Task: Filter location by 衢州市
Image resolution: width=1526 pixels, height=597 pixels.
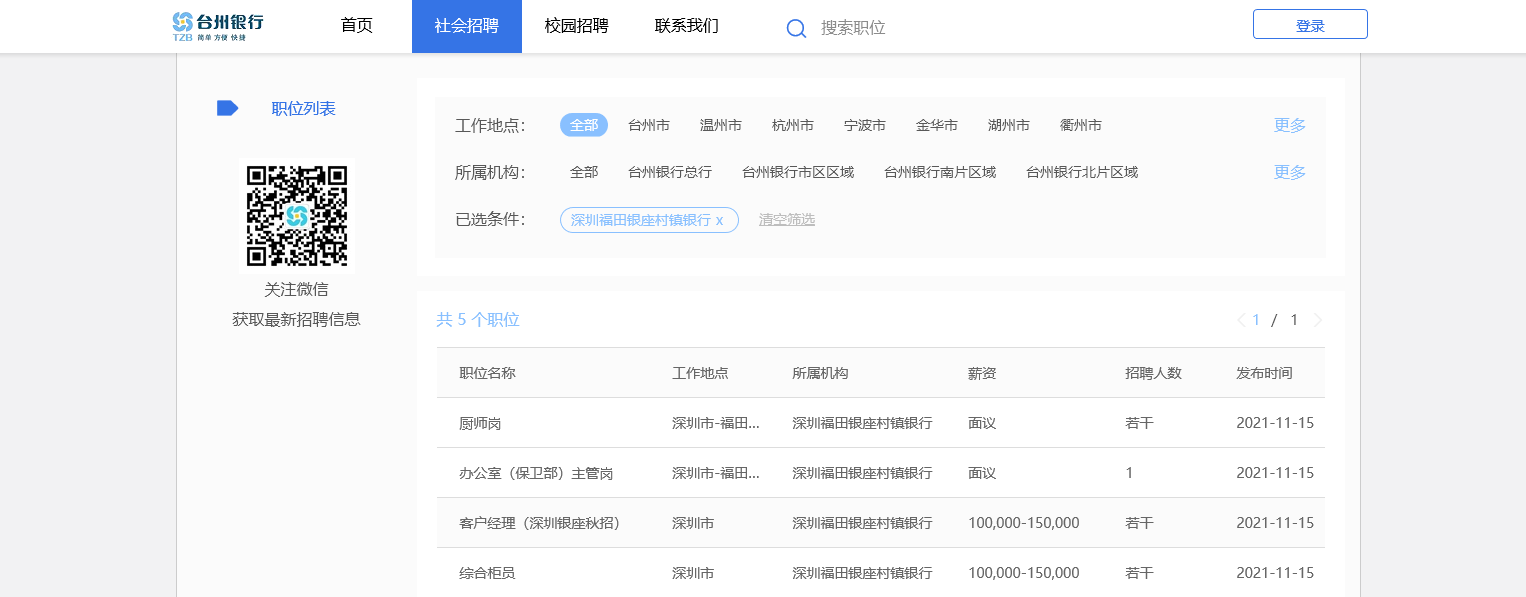Action: point(1081,125)
